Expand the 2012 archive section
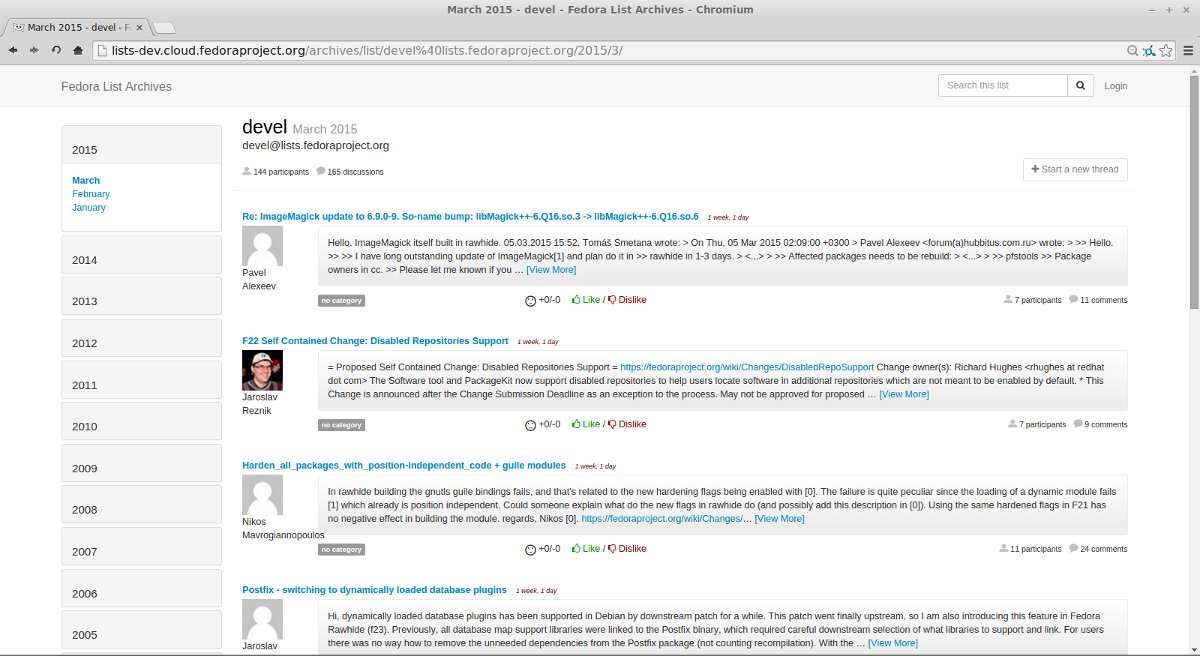Screen dimensions: 1200x656 [141, 343]
